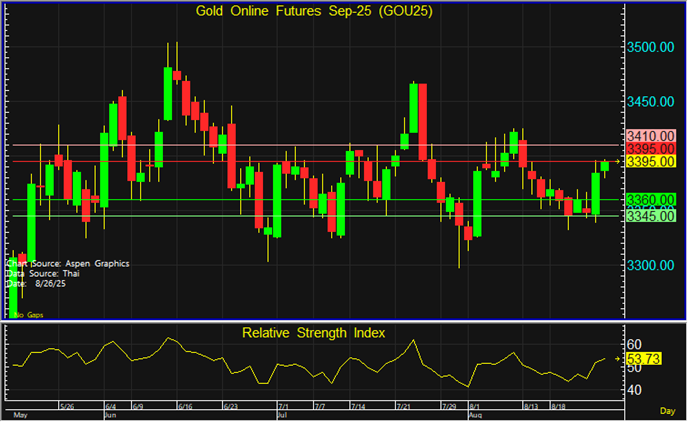Click the red 3395.00 price level label
688x422 pixels.
pos(650,148)
